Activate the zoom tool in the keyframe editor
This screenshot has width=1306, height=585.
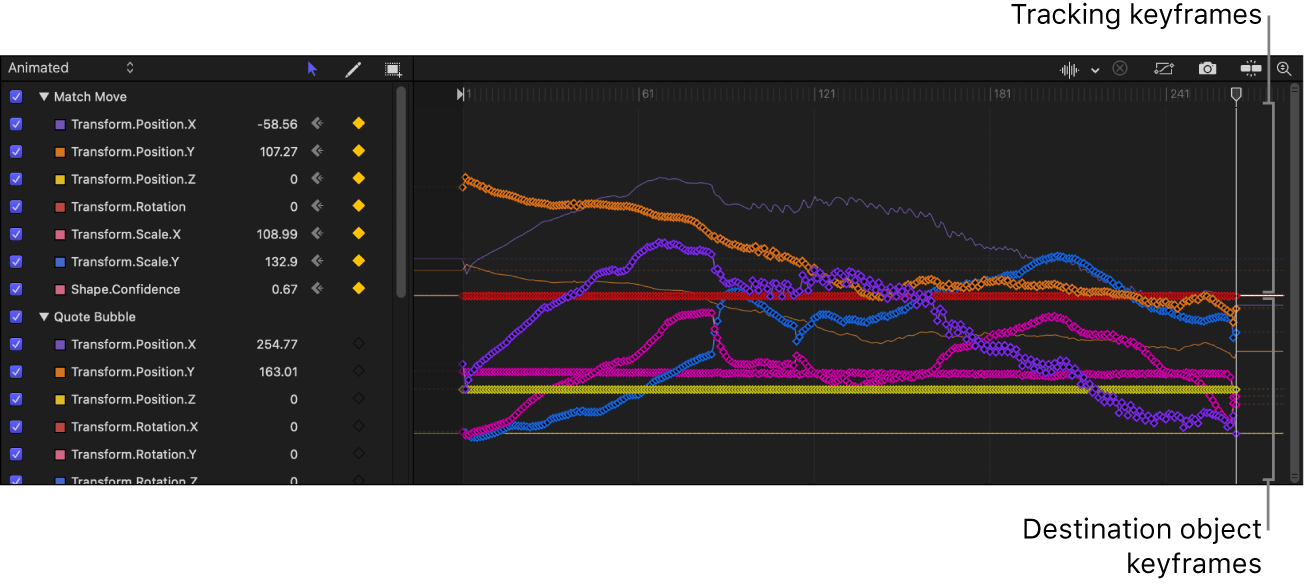[x=1285, y=69]
